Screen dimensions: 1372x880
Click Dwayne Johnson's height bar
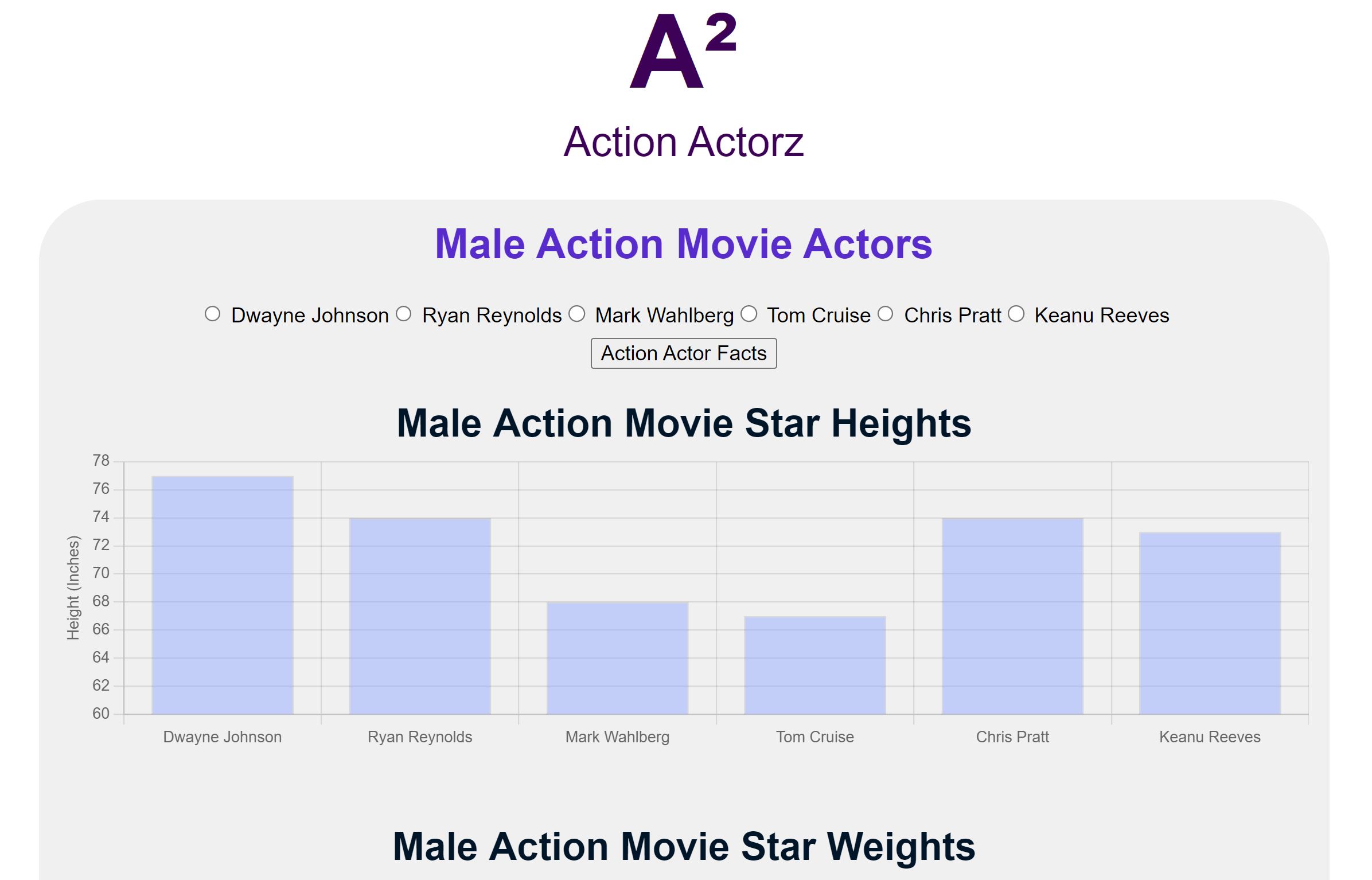223,595
